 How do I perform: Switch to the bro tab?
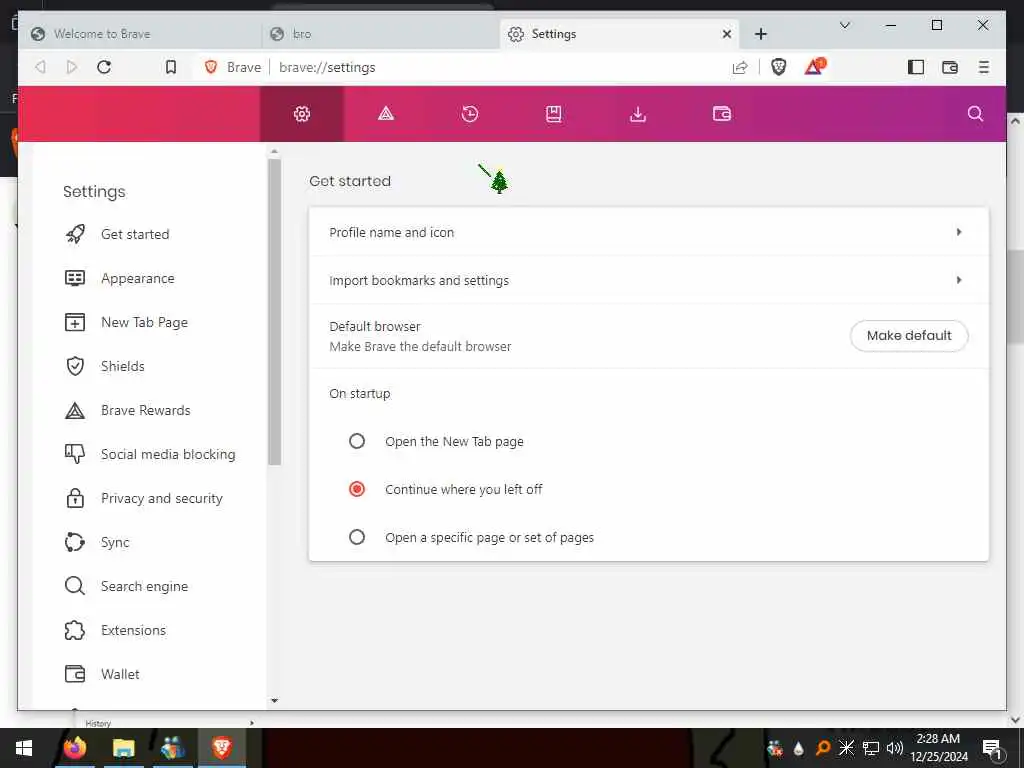coord(381,34)
